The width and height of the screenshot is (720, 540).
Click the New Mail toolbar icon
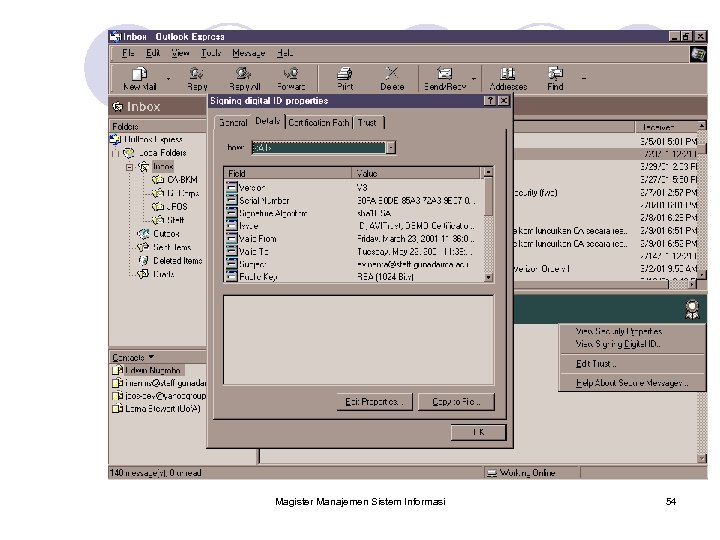point(140,79)
